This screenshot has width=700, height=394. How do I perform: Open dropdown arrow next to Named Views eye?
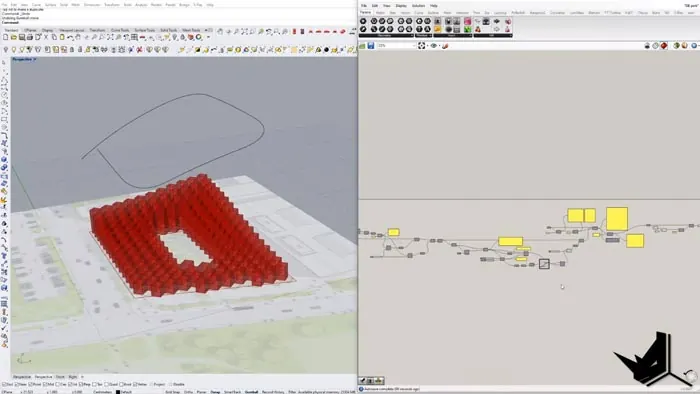coord(439,46)
